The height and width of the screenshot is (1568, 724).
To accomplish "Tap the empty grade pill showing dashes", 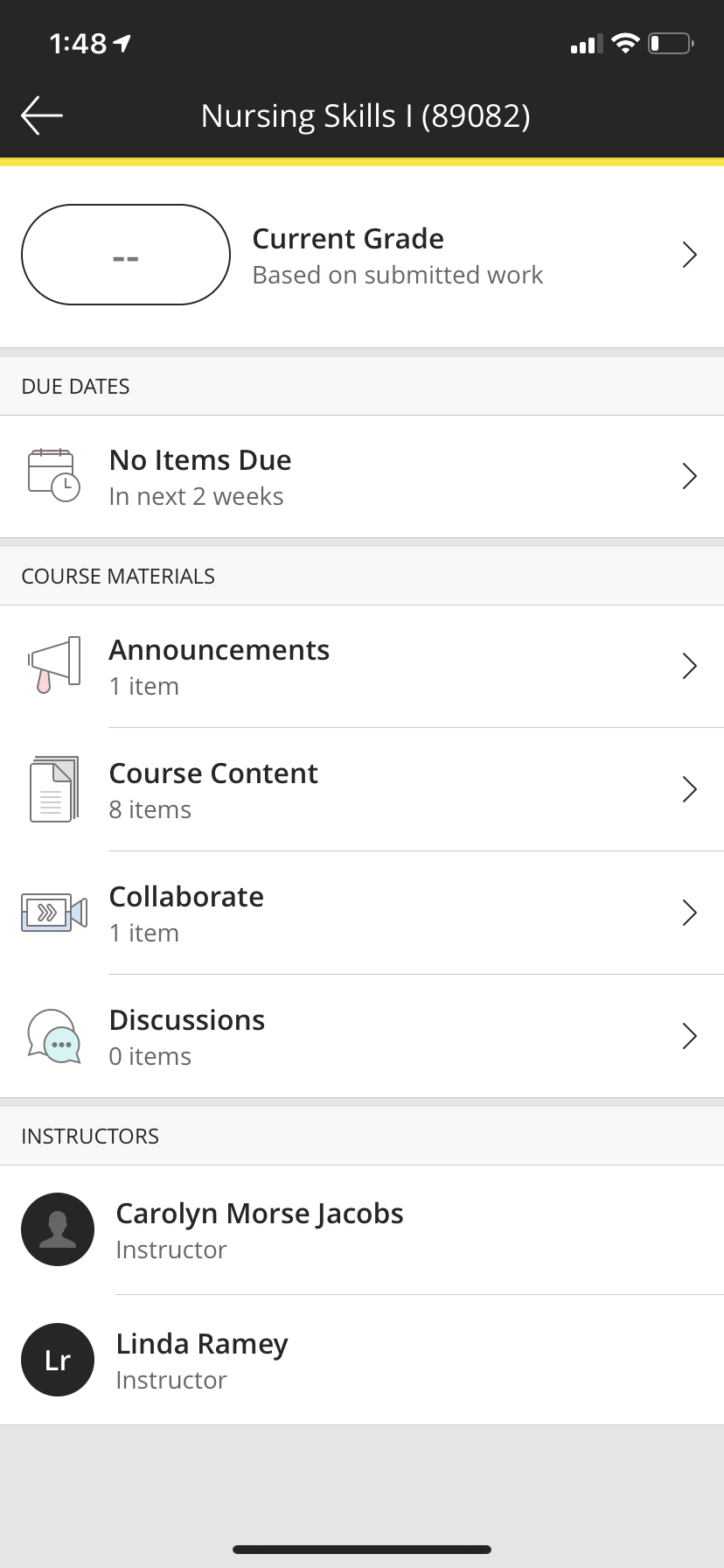I will click(x=126, y=255).
